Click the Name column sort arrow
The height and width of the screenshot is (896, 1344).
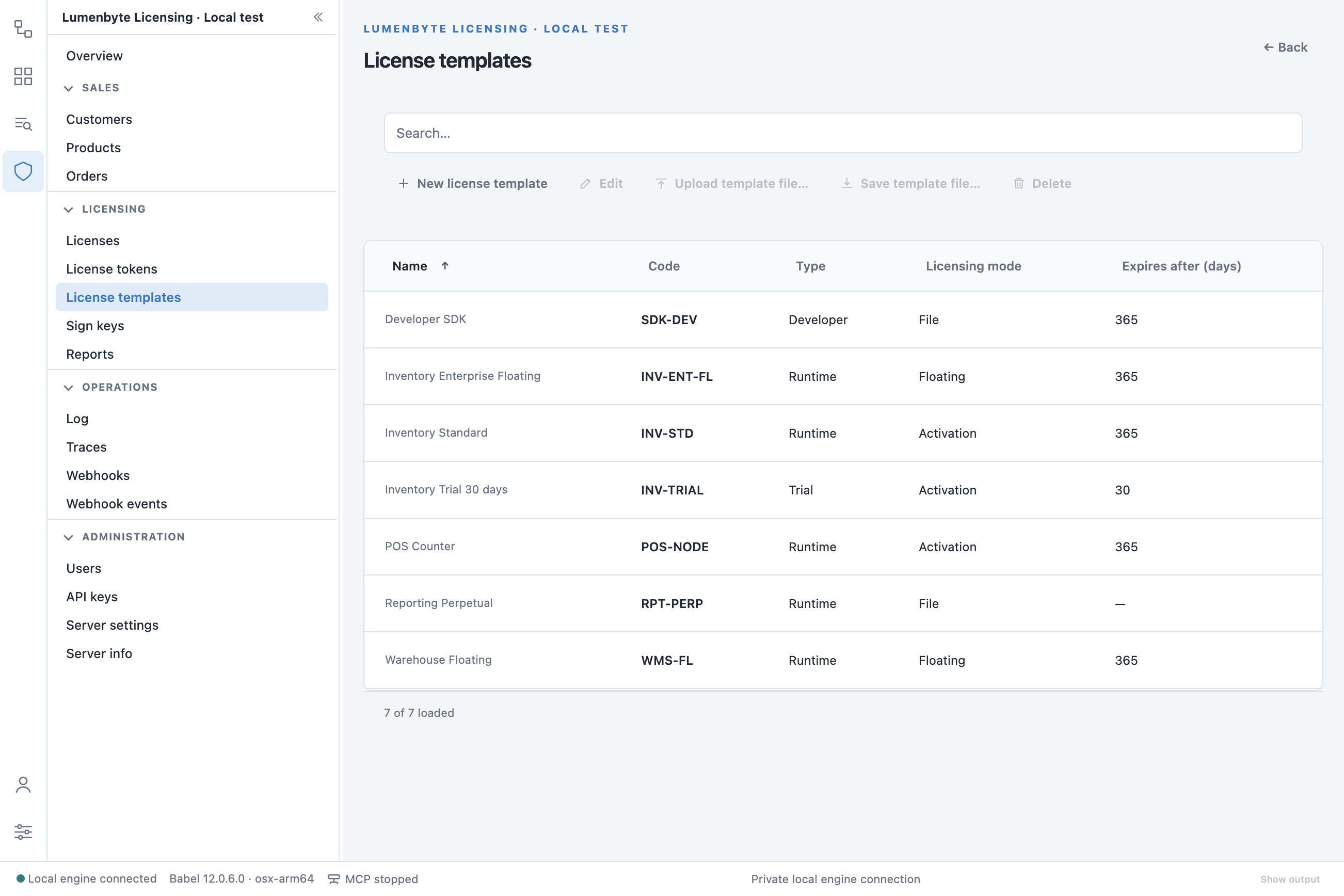click(444, 266)
